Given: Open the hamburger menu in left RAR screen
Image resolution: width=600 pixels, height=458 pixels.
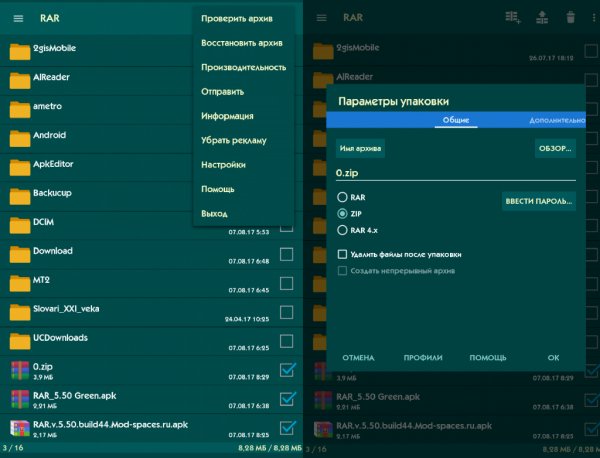Looking at the screenshot, I should pos(18,18).
